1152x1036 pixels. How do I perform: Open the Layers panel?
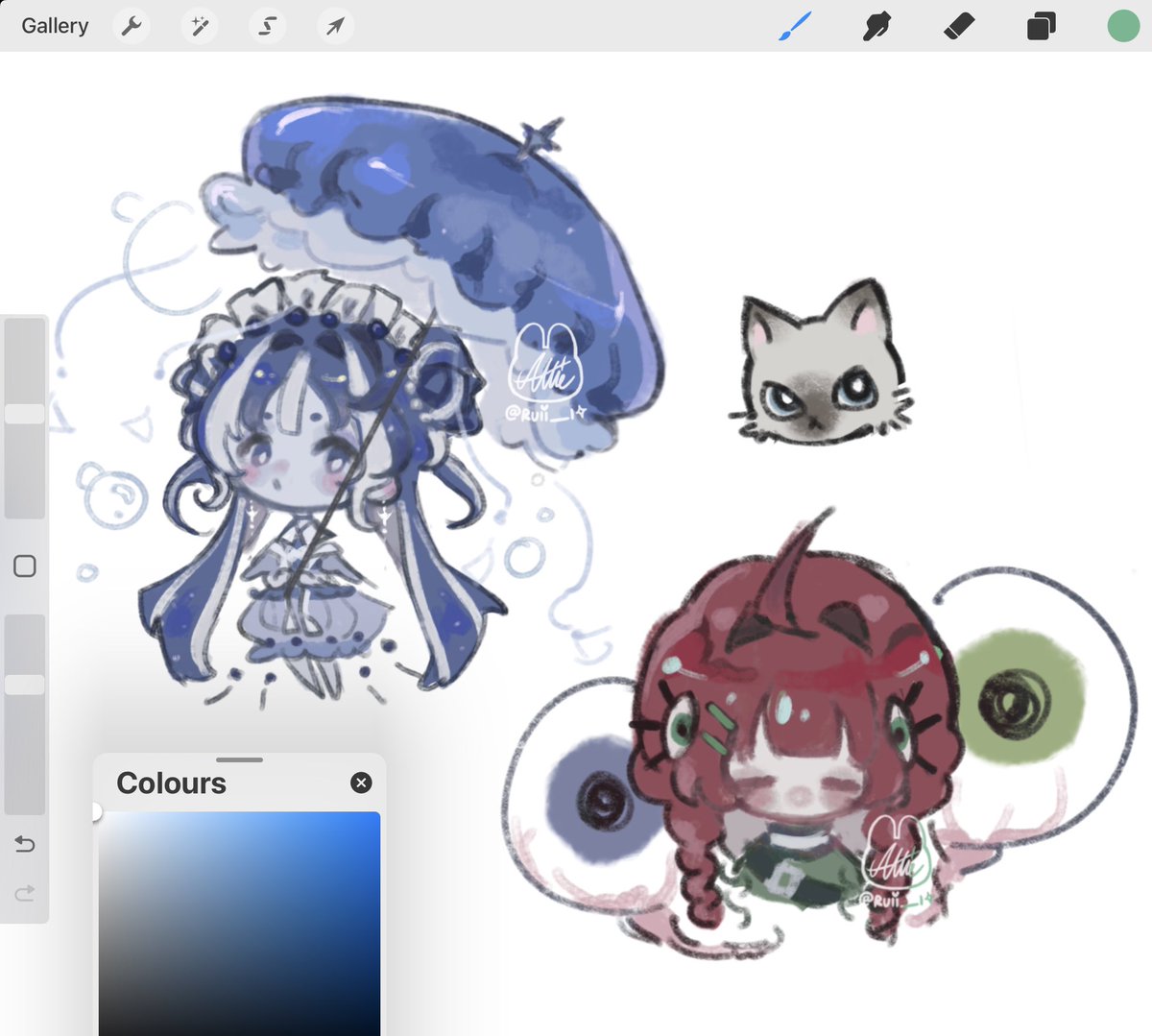tap(1041, 26)
